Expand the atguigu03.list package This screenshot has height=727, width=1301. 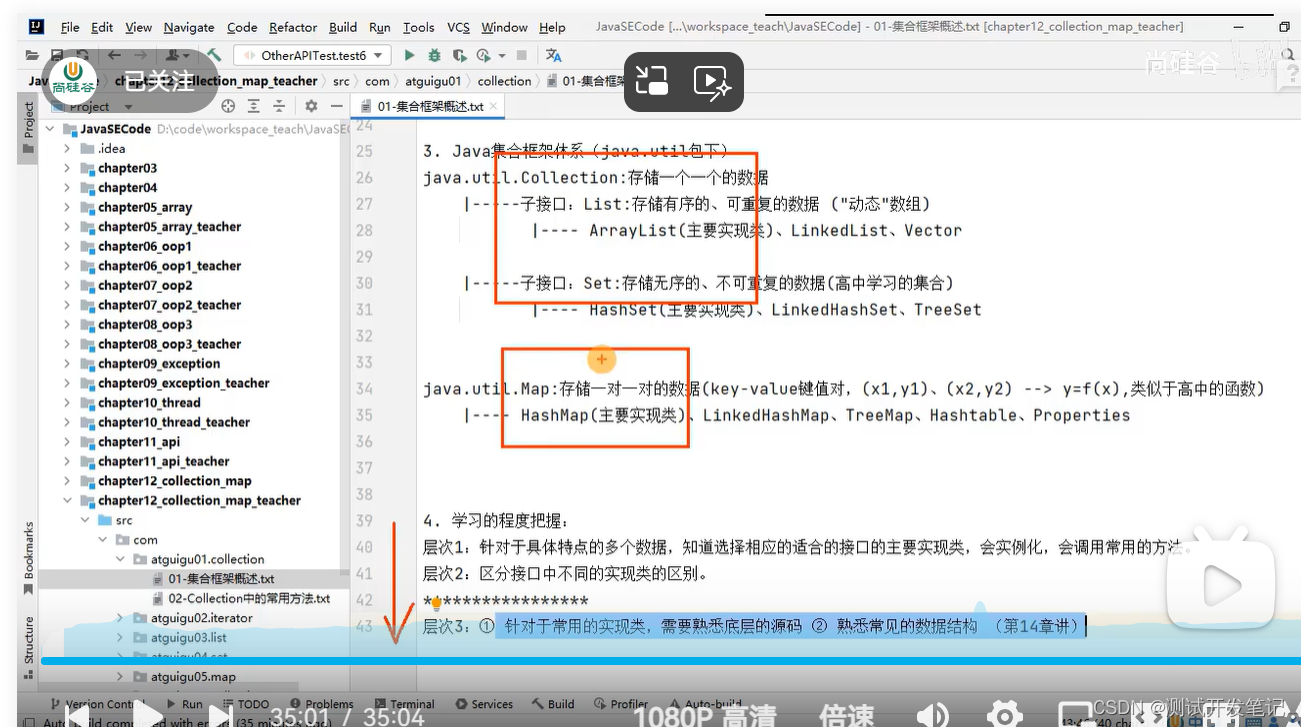[121, 637]
